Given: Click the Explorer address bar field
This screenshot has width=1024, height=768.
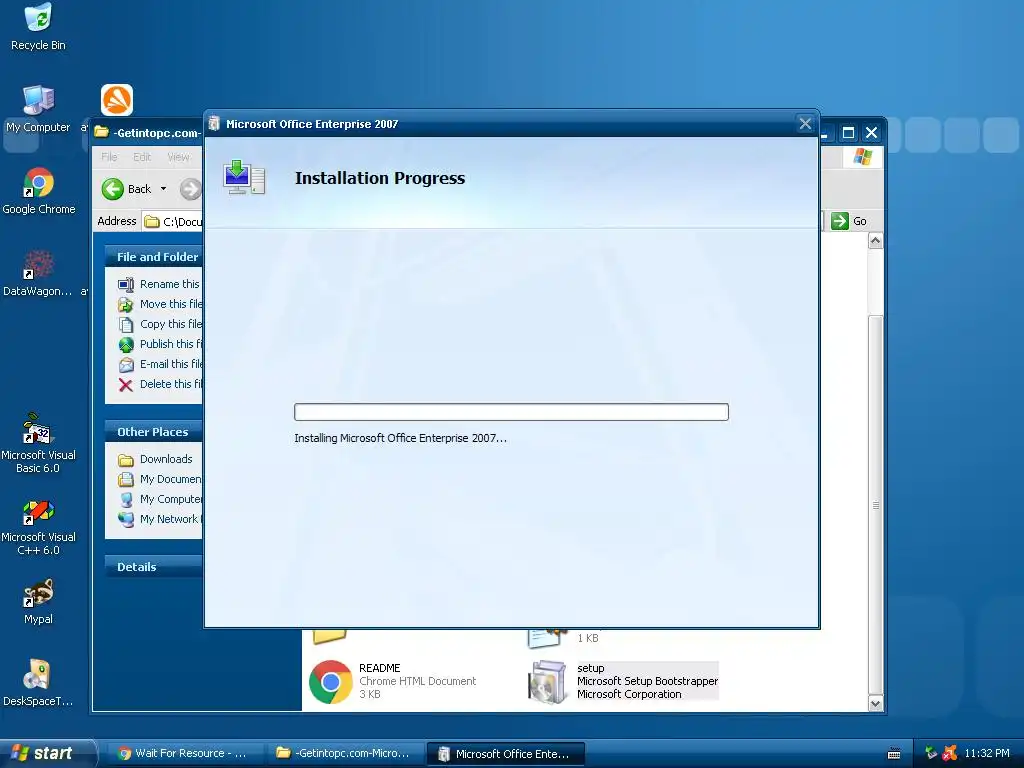Looking at the screenshot, I should click(173, 221).
